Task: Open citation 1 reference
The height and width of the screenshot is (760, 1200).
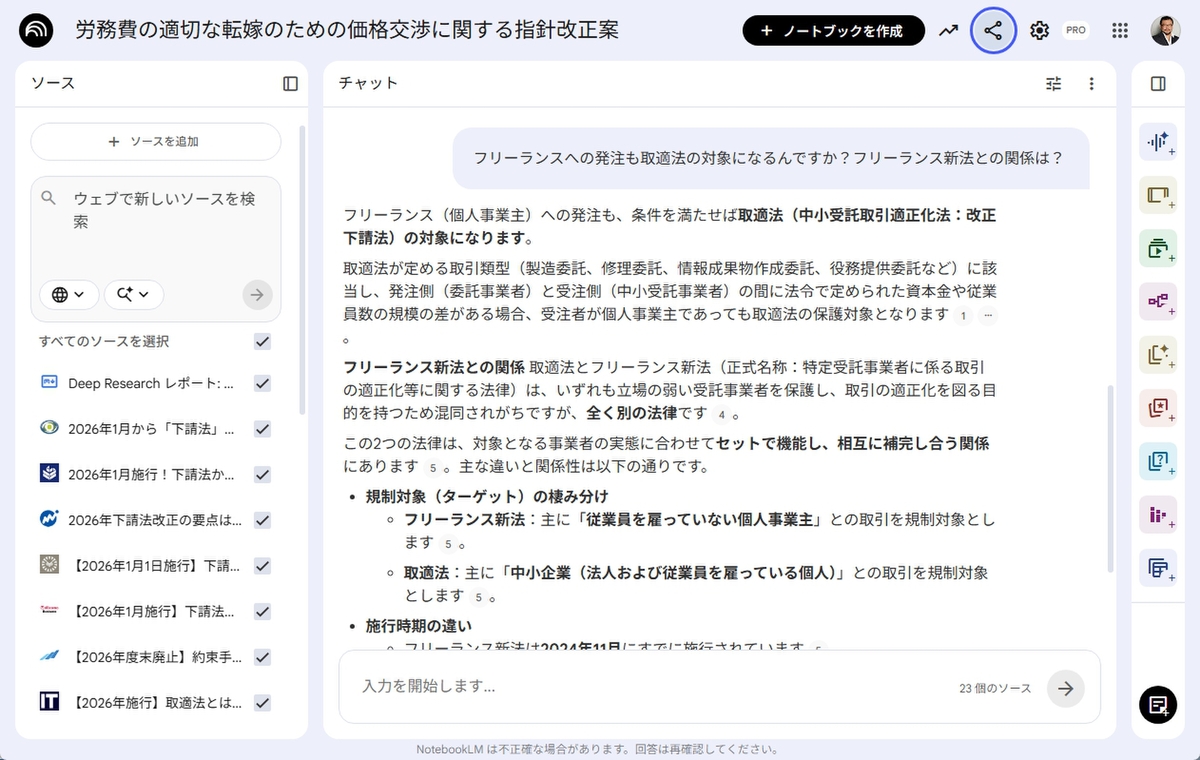Action: [x=962, y=315]
